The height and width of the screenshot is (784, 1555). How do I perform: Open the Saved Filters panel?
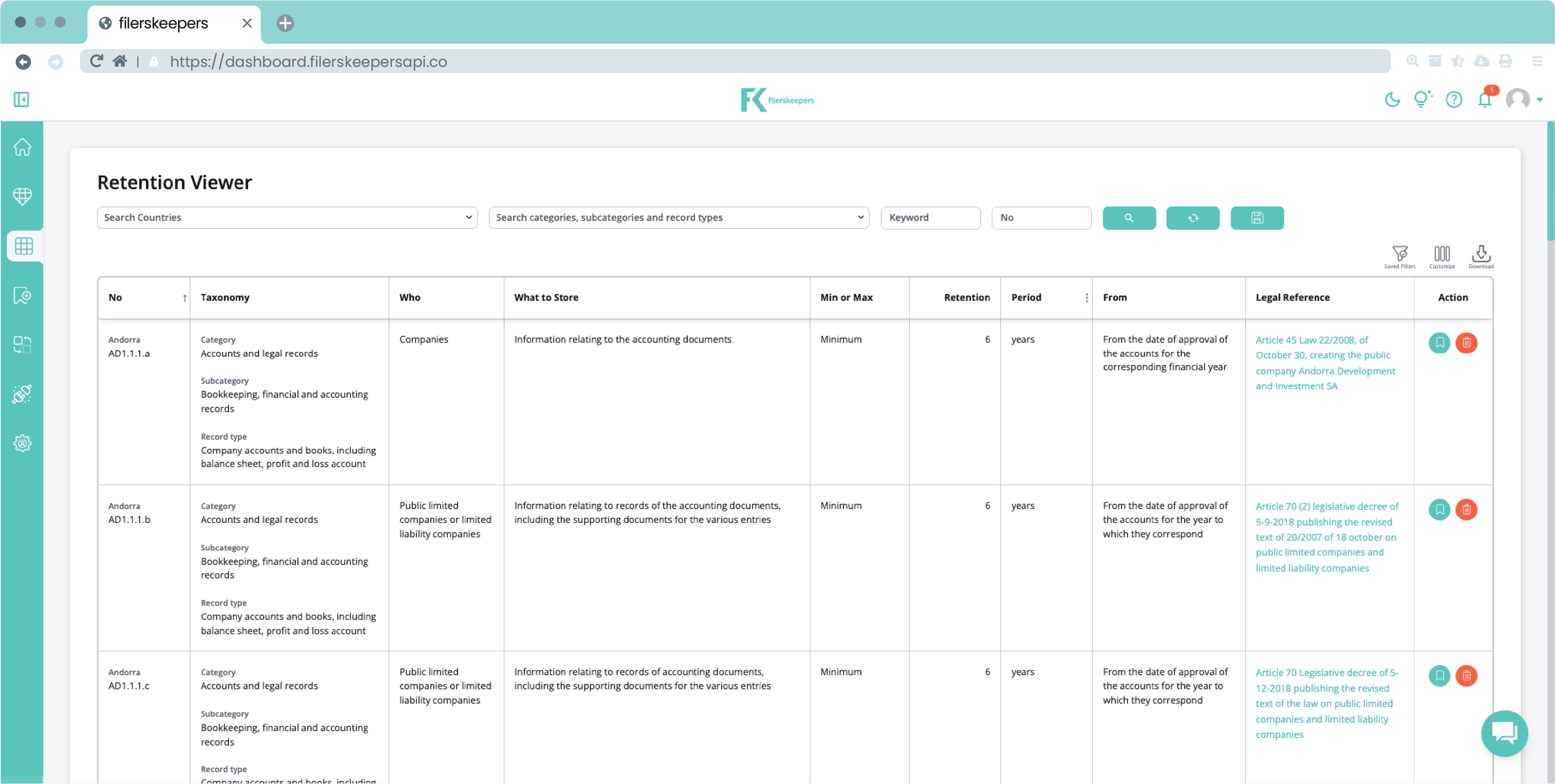(x=1399, y=256)
